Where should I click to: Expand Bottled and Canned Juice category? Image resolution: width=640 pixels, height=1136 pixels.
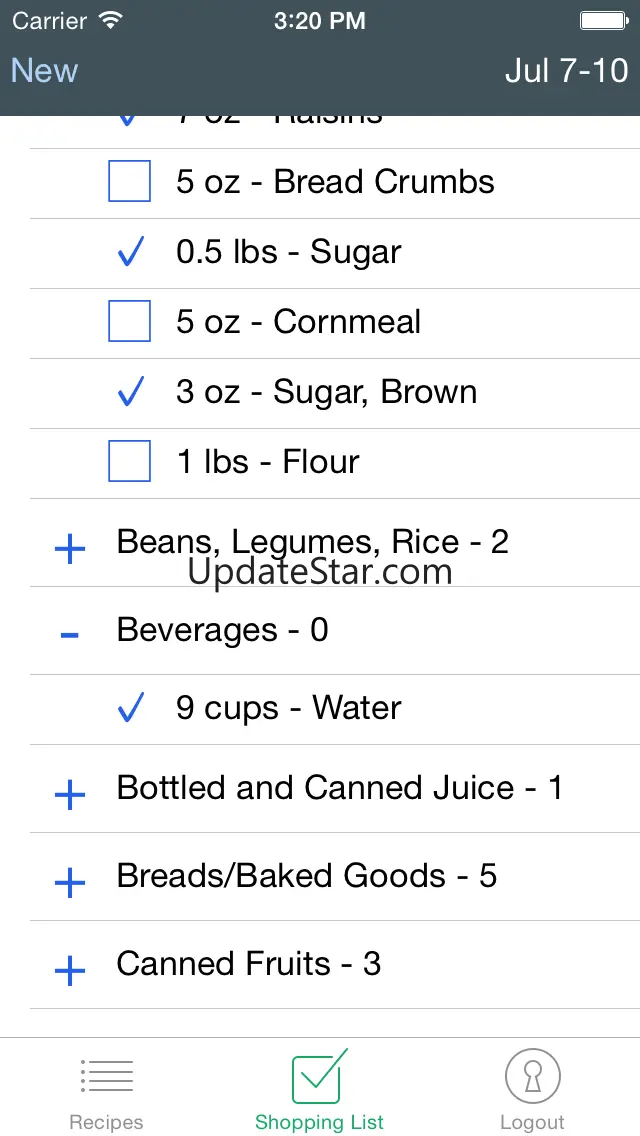click(69, 795)
